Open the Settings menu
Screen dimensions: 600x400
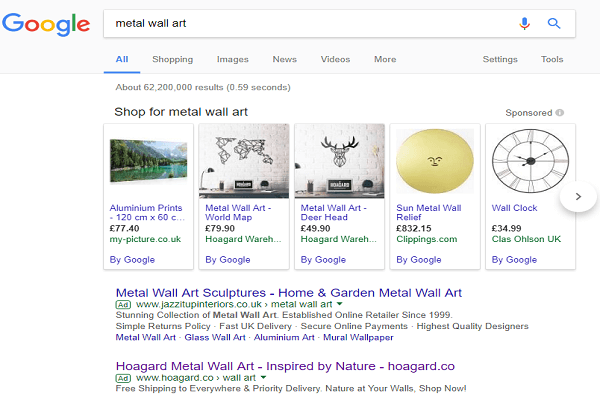click(500, 59)
